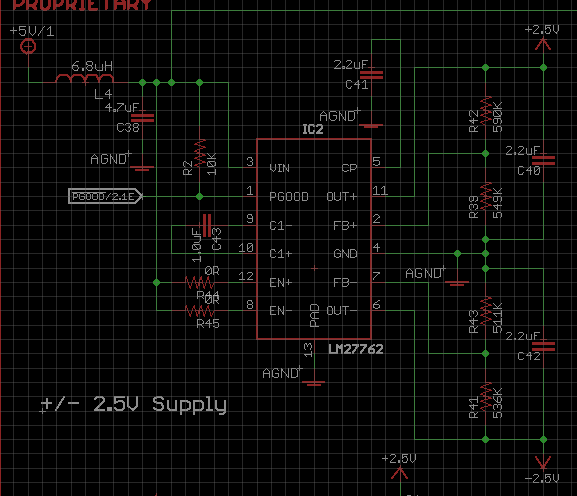
Task: Click the PGOOD/2.1E net label flag
Action: (105, 196)
